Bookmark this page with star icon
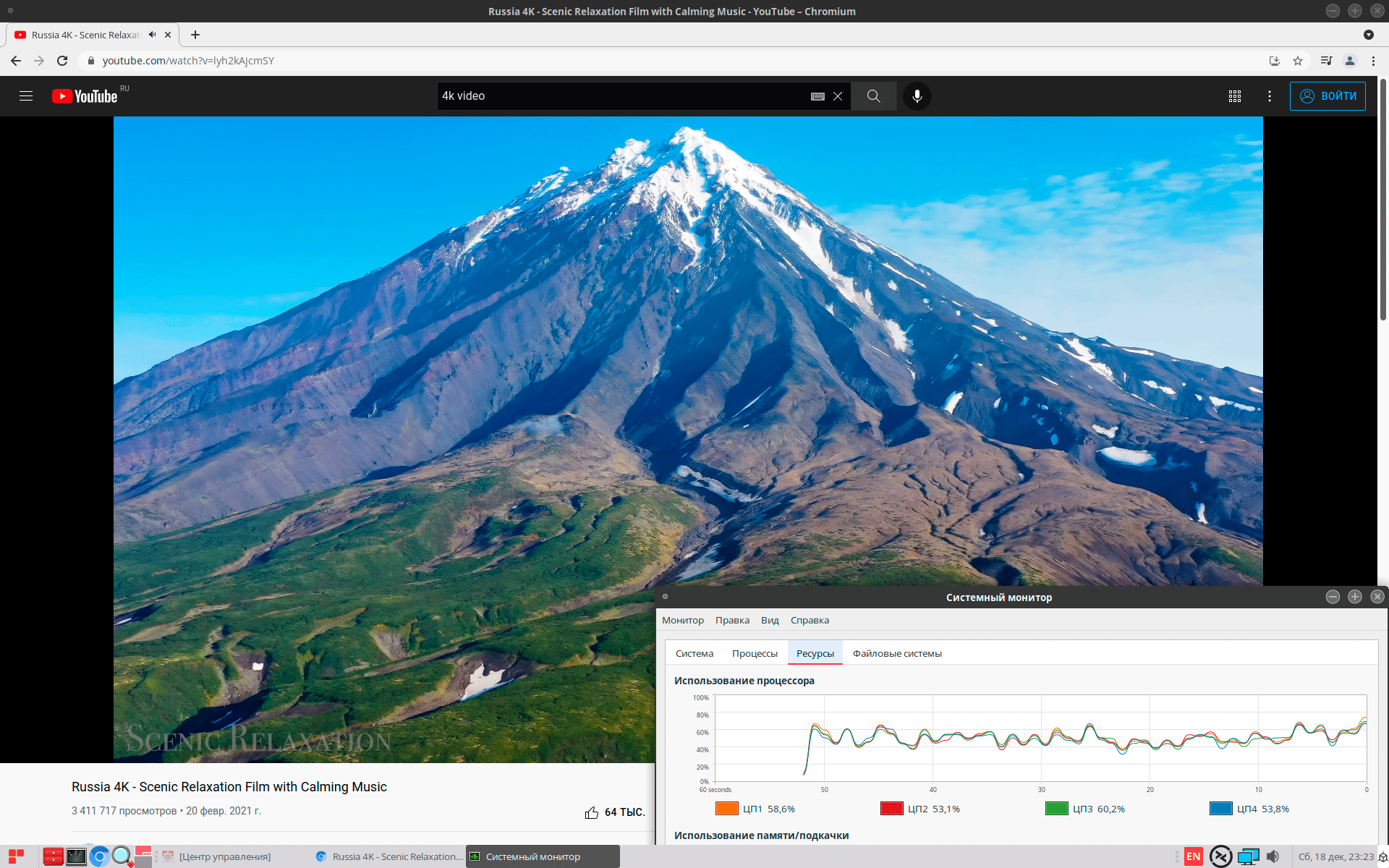Screen dimensions: 1389x868 tap(1298, 61)
